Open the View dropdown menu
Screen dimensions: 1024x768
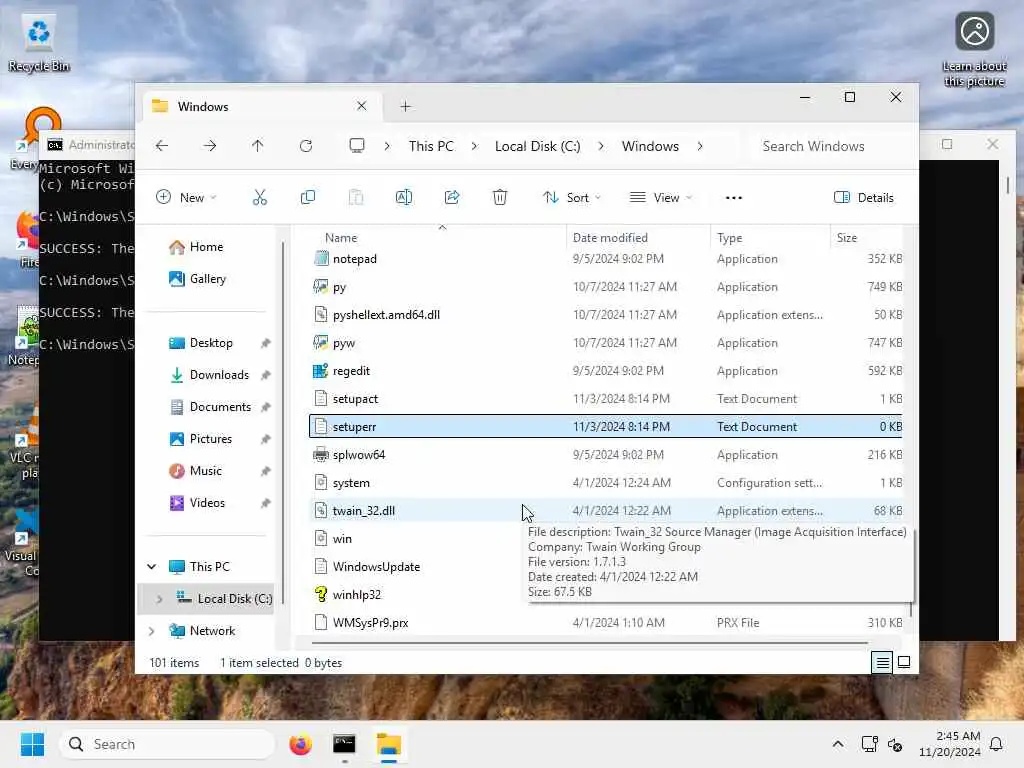coord(660,197)
